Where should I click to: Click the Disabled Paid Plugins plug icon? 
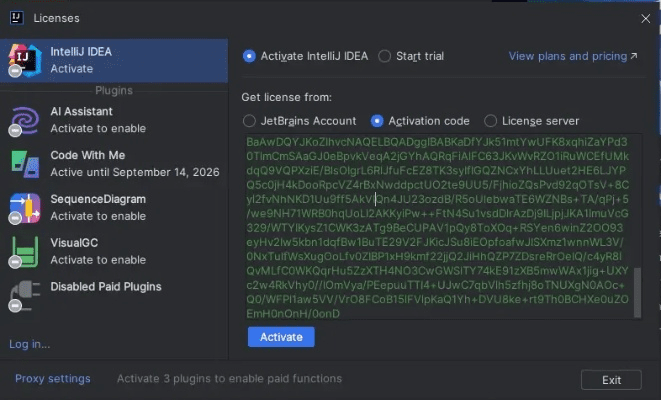(24, 294)
